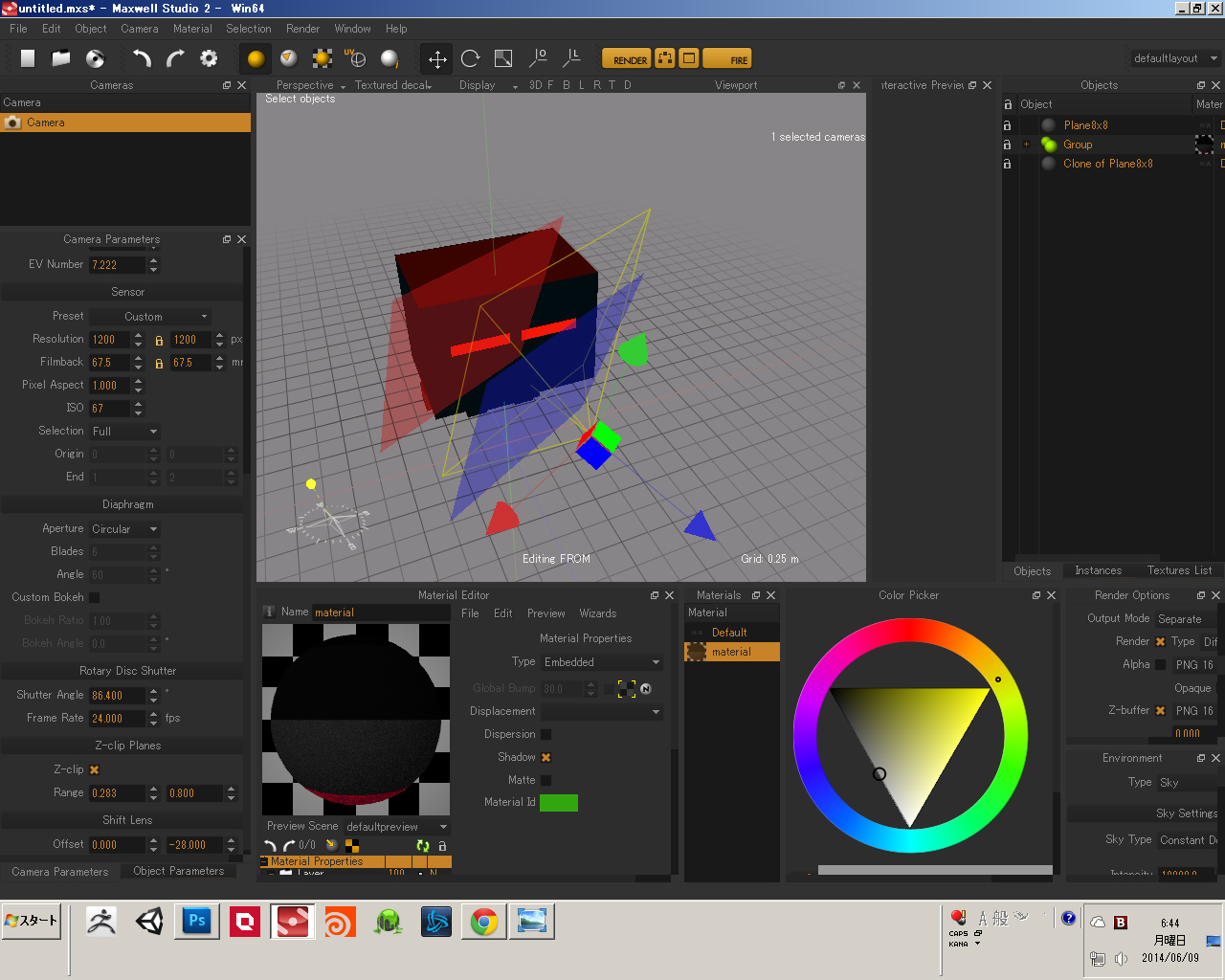The height and width of the screenshot is (980, 1225).
Task: Enable the Dispersion checkbox
Action: point(546,734)
